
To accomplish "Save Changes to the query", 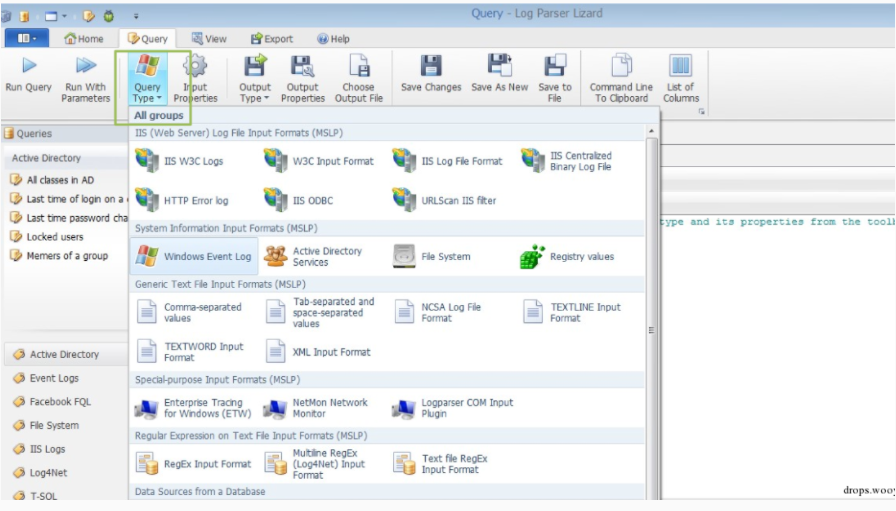I will (431, 73).
